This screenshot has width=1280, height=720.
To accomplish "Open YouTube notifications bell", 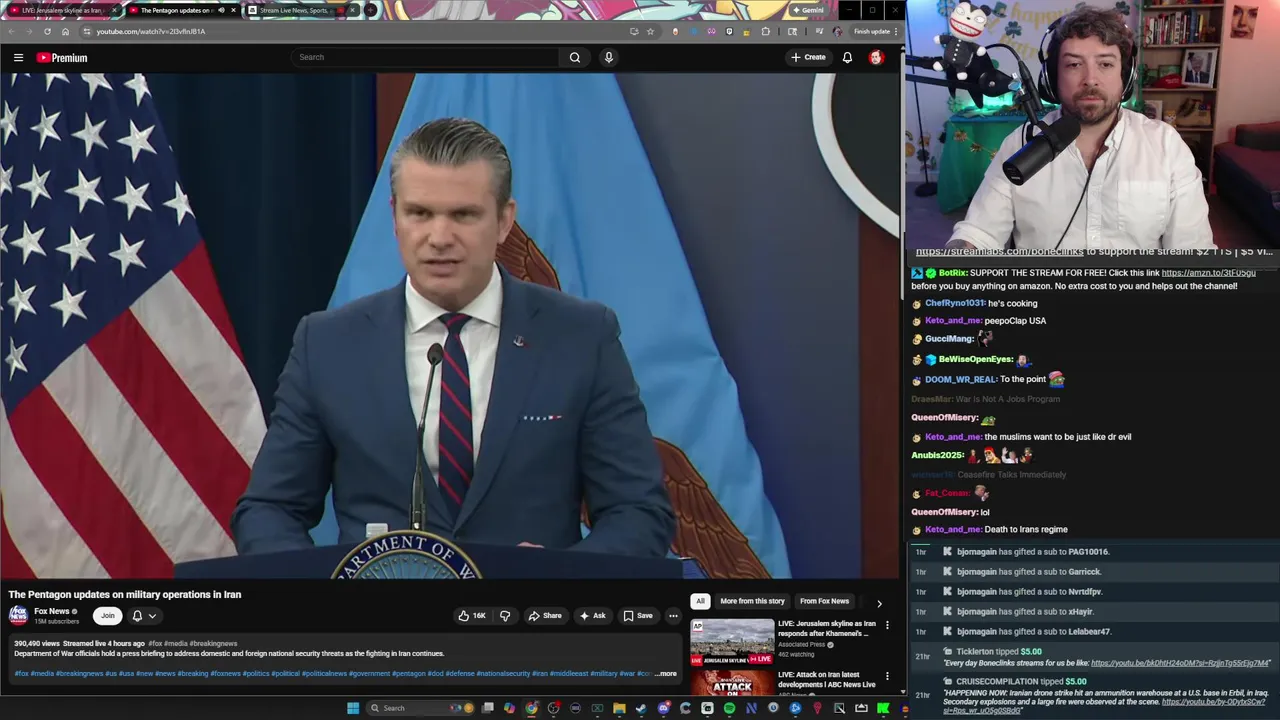I will pos(847,57).
